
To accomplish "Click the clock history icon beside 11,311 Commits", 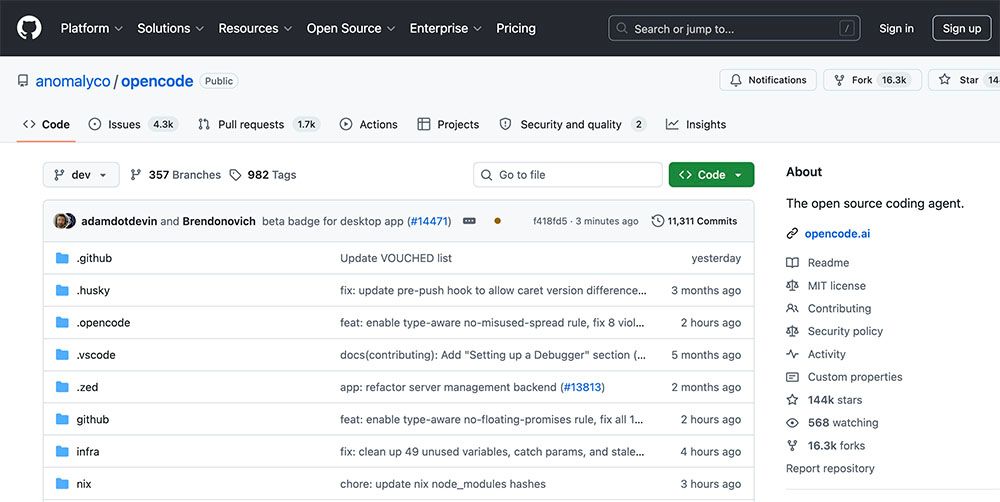I will (x=658, y=221).
